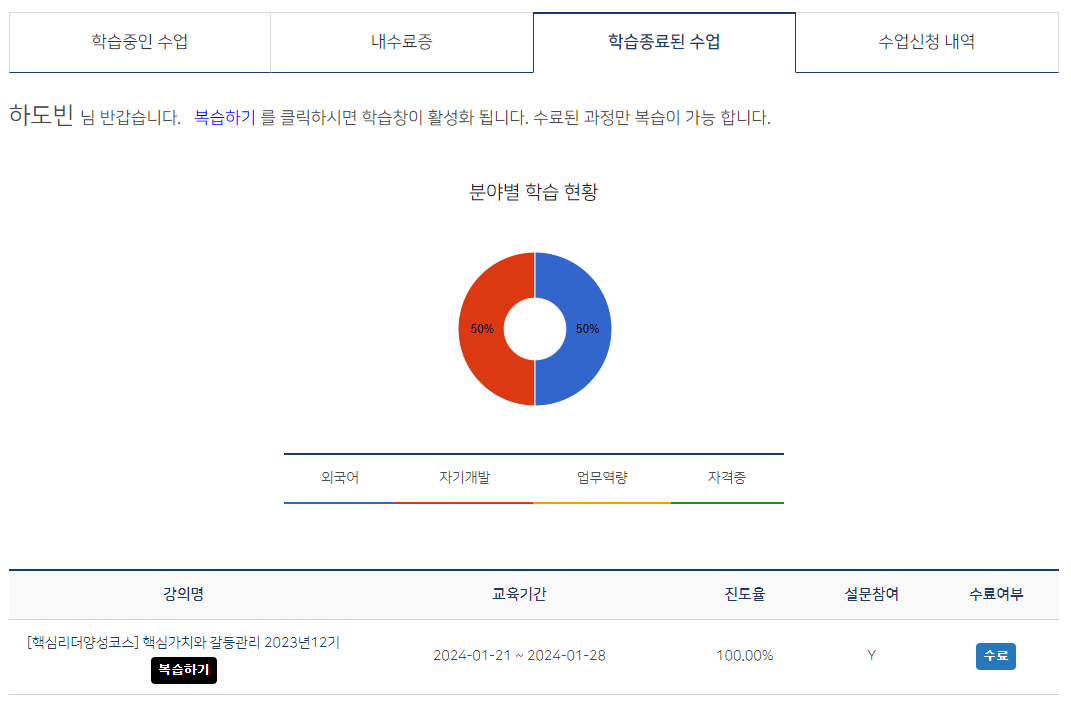The width and height of the screenshot is (1071, 709).
Task: Open the 수업신청 내역 tab
Action: click(x=927, y=42)
